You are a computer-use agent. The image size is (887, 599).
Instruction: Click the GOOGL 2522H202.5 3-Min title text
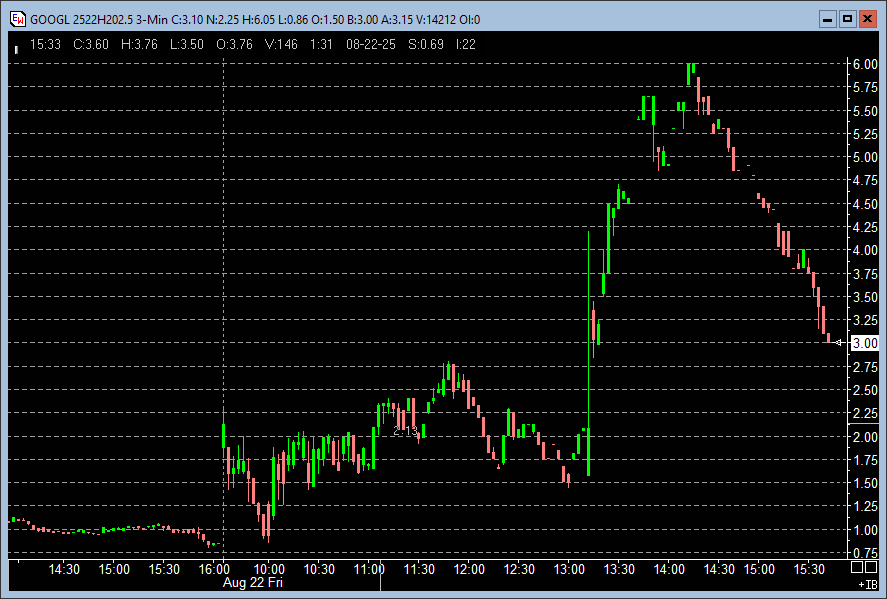99,20
